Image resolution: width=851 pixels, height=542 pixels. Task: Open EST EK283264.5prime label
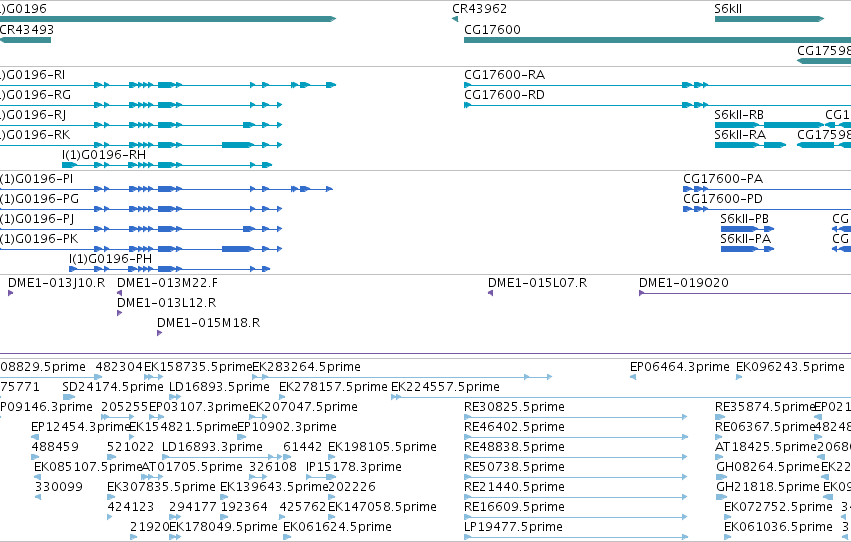(307, 367)
